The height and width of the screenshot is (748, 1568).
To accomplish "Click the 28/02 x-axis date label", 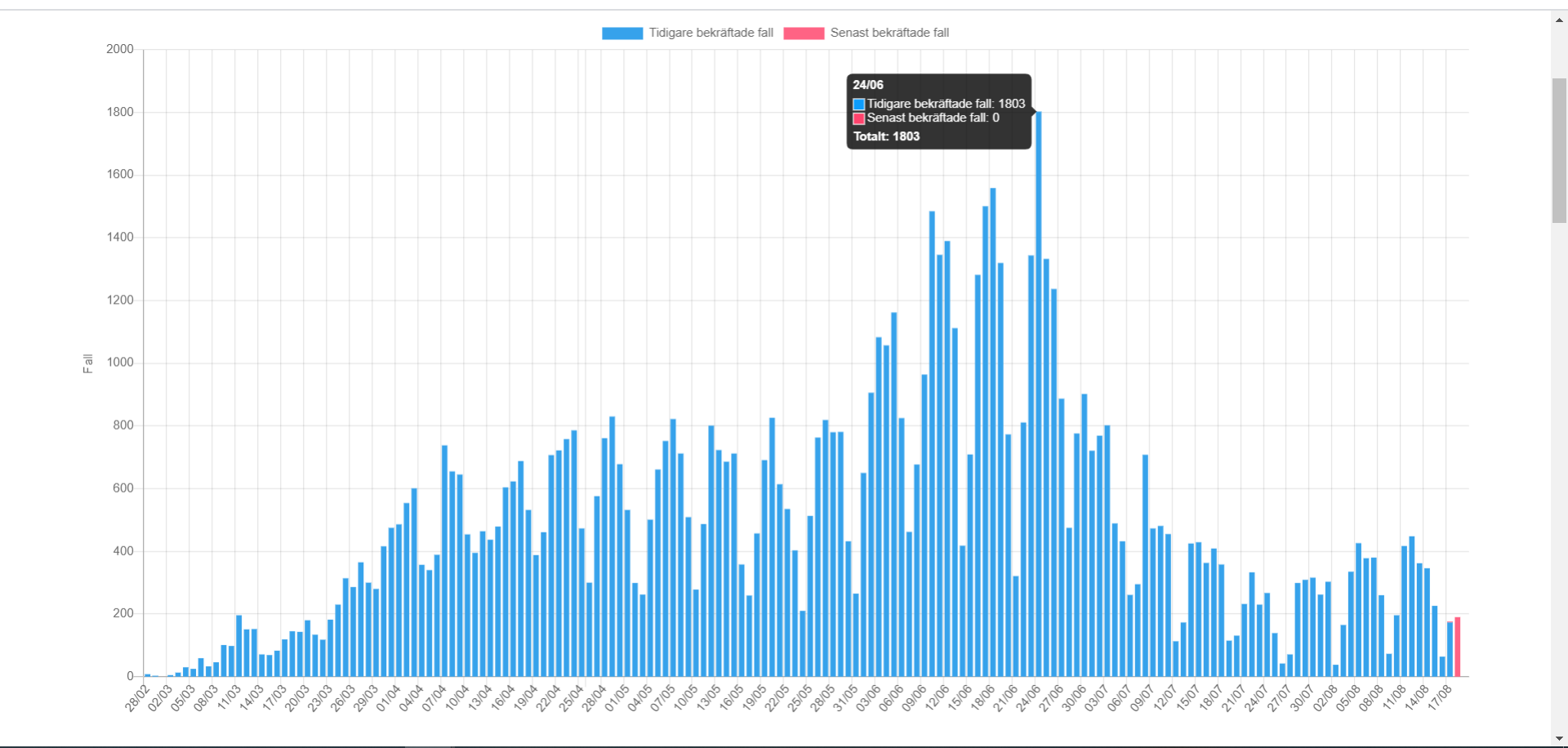I will (137, 698).
